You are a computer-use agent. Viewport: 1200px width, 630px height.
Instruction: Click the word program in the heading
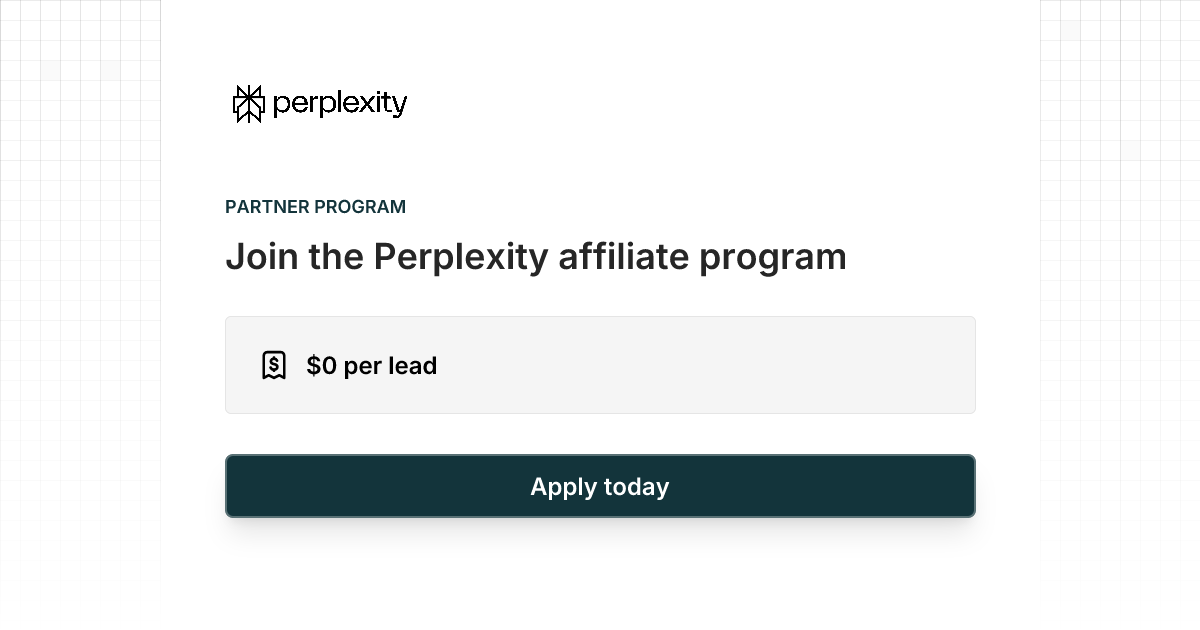(772, 259)
